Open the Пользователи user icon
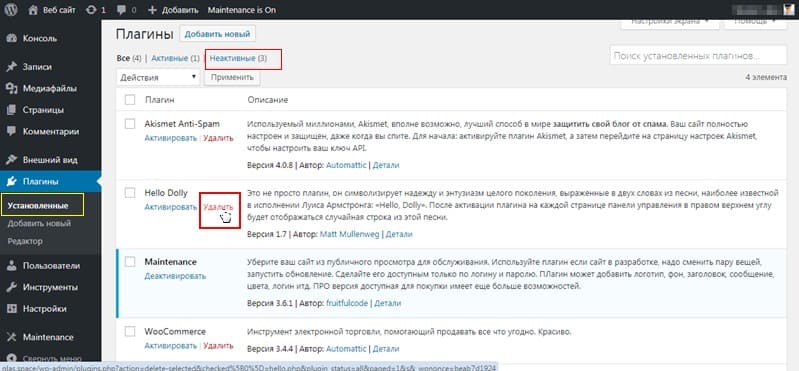 [x=12, y=266]
